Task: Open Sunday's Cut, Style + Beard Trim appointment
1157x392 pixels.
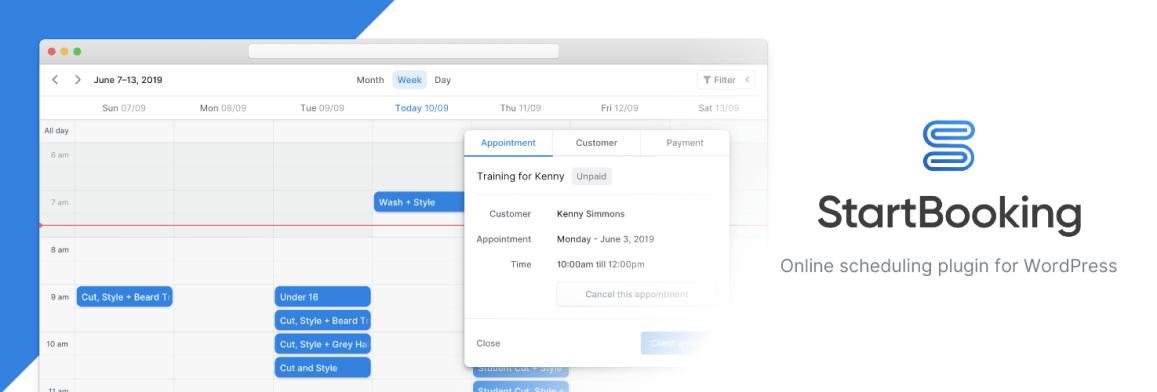Action: point(125,297)
